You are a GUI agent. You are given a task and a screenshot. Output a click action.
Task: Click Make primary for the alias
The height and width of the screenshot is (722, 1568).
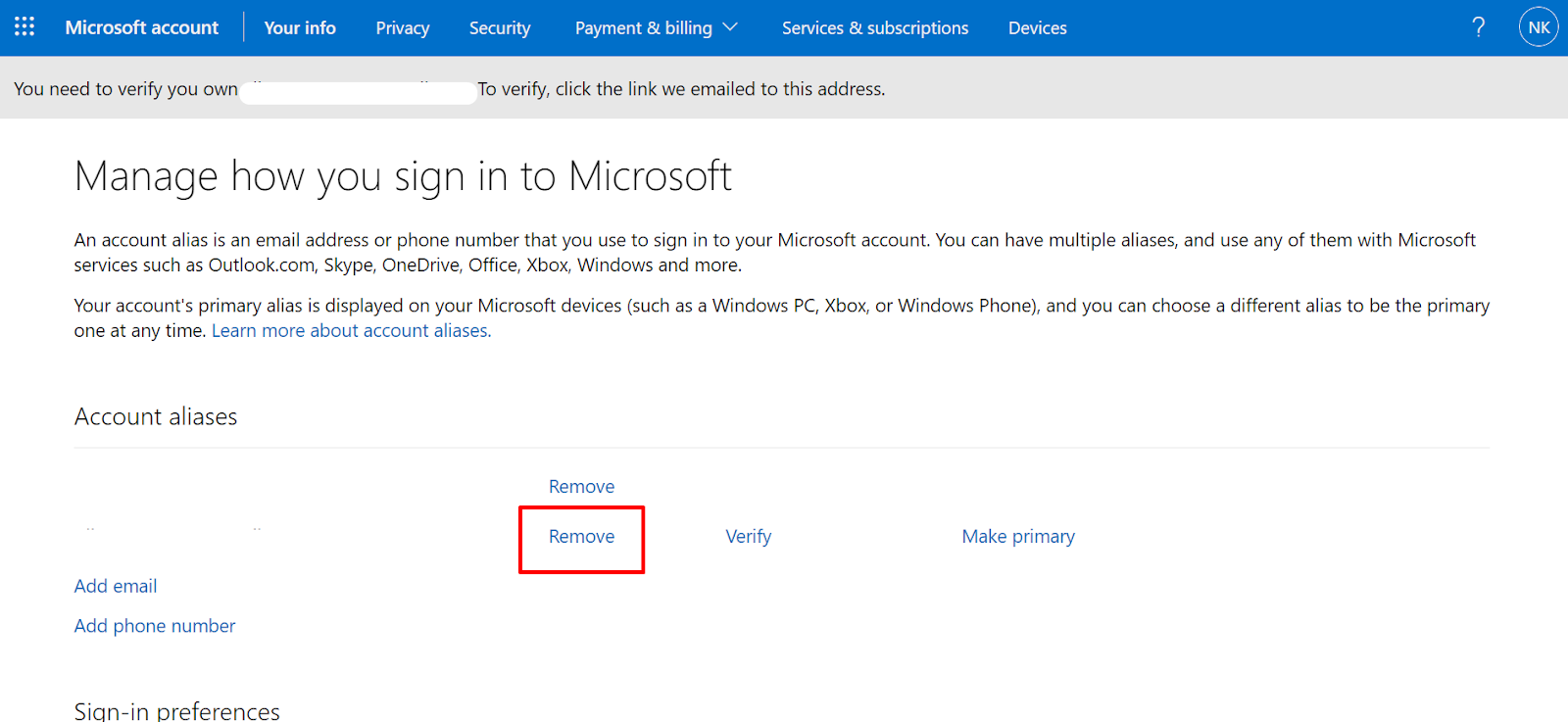click(1018, 537)
